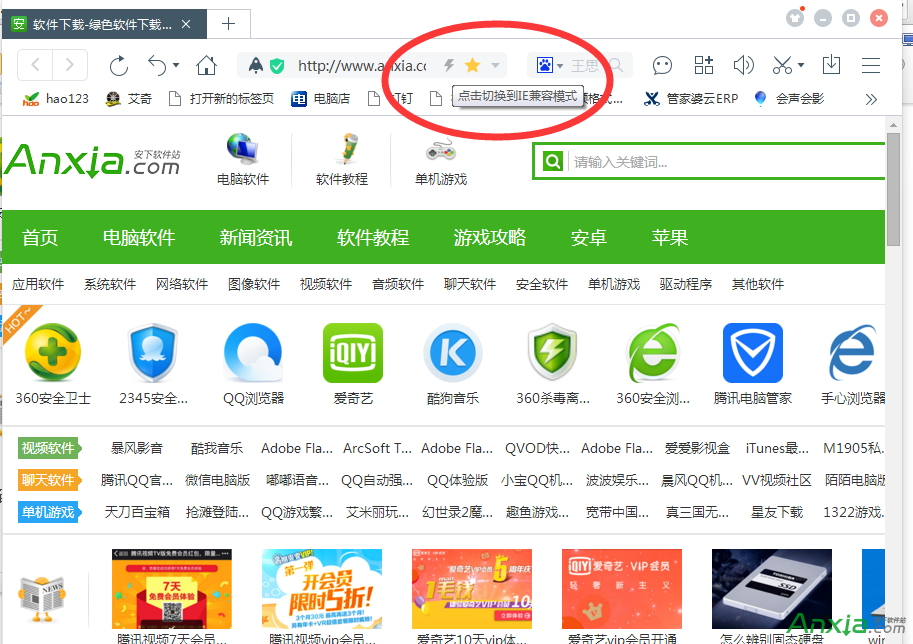This screenshot has width=913, height=644.
Task: Open the 酷狗音乐 app icon
Action: pyautogui.click(x=453, y=353)
